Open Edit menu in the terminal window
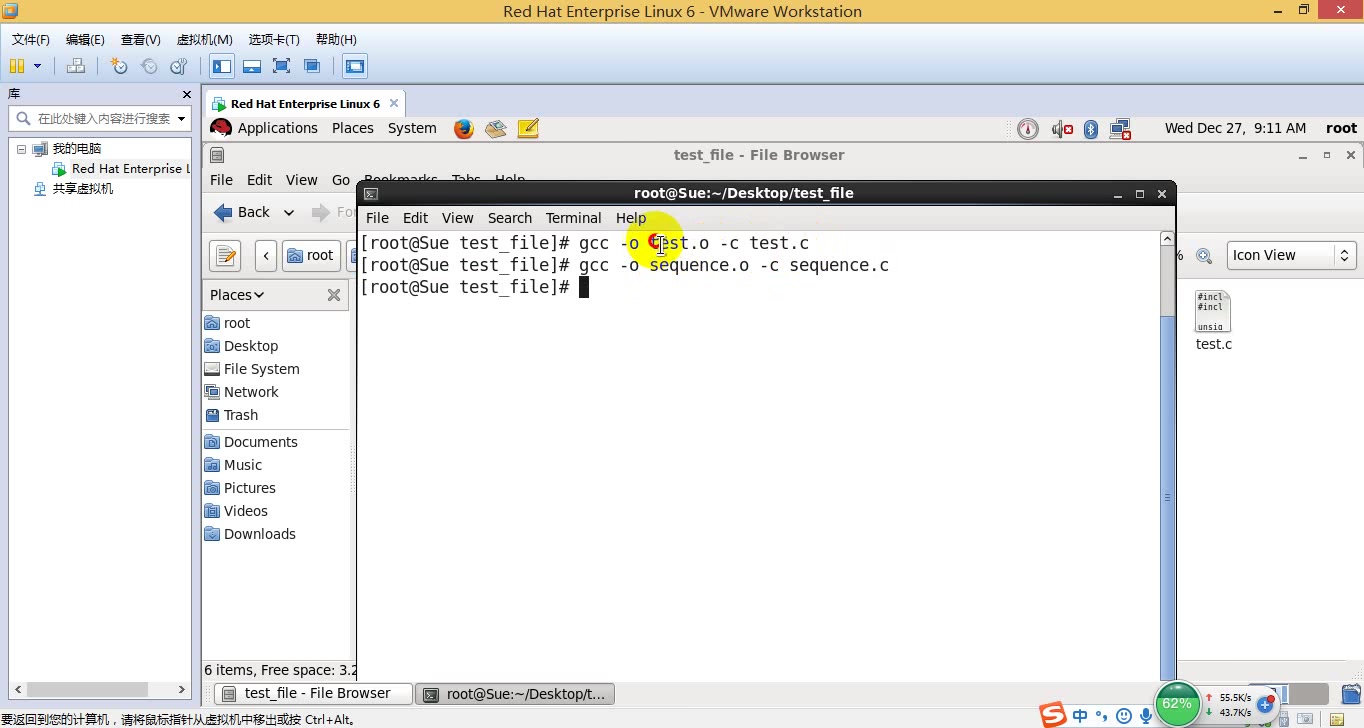This screenshot has height=728, width=1364. click(415, 218)
